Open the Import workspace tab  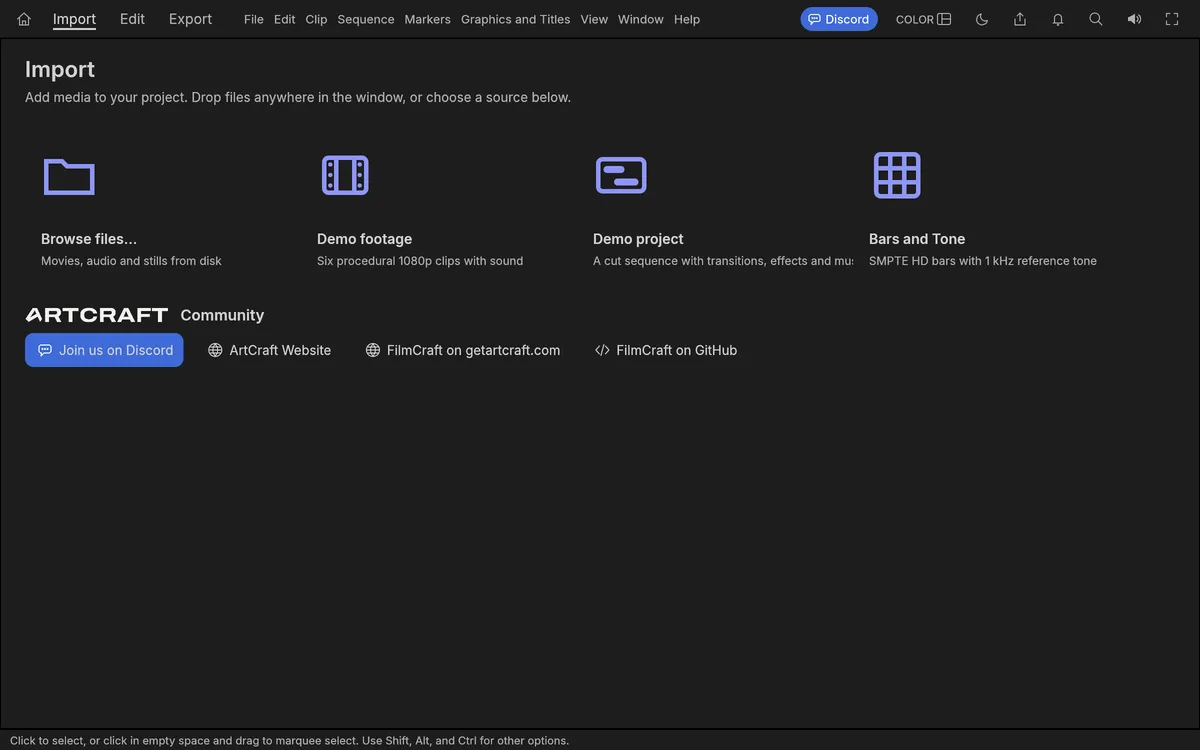point(74,19)
